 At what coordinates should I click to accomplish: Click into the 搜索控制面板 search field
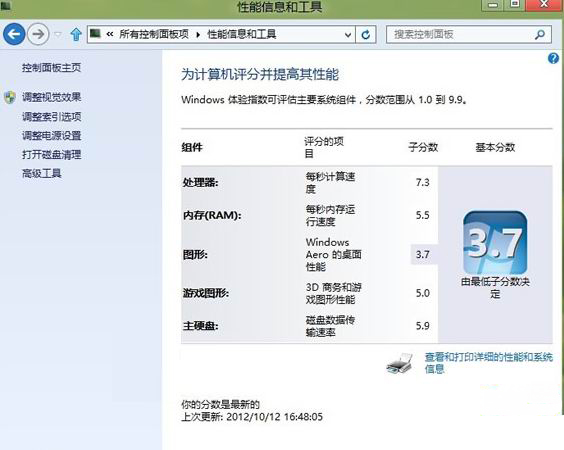(468, 35)
